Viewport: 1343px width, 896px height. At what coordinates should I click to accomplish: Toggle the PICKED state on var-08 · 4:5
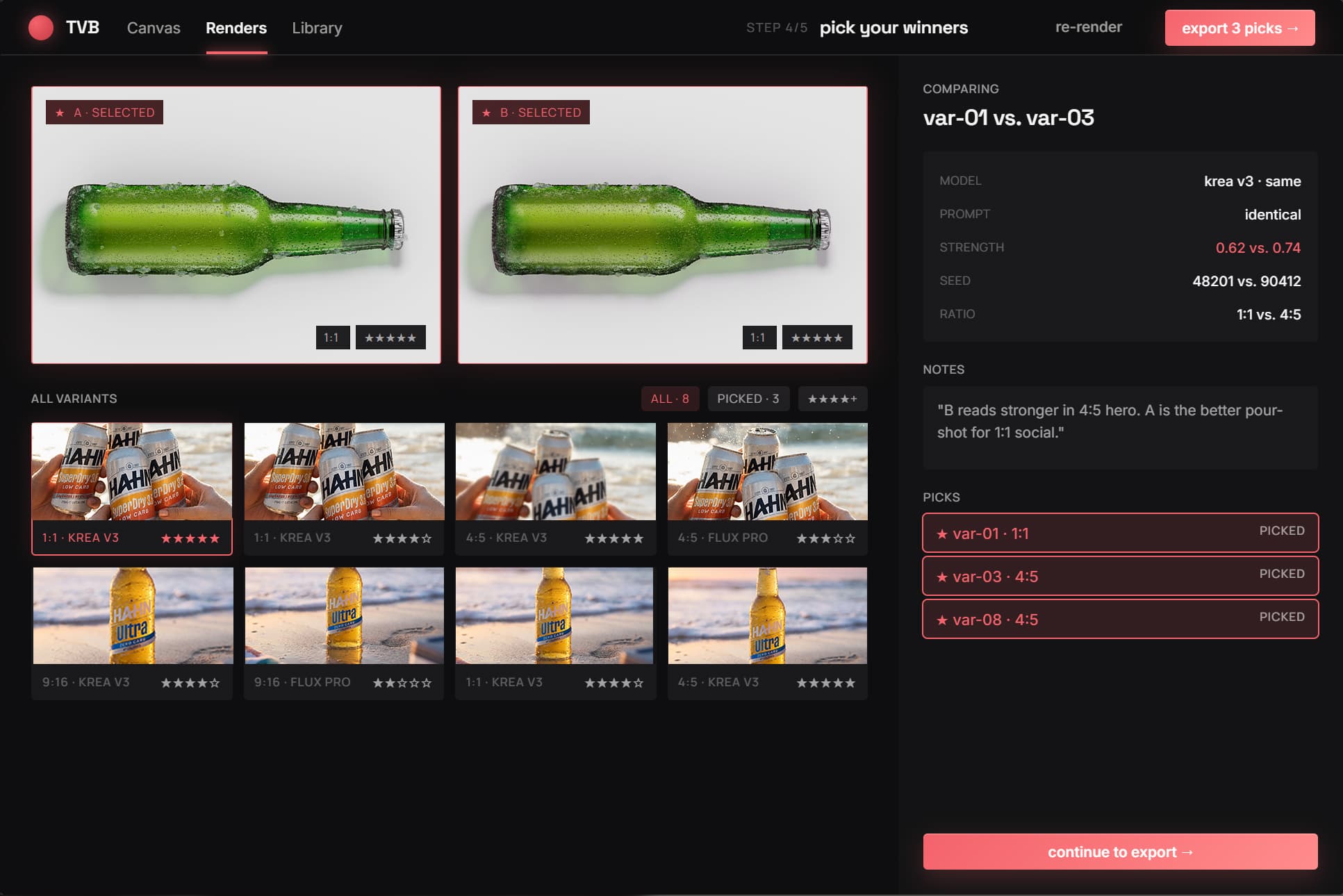(1282, 617)
